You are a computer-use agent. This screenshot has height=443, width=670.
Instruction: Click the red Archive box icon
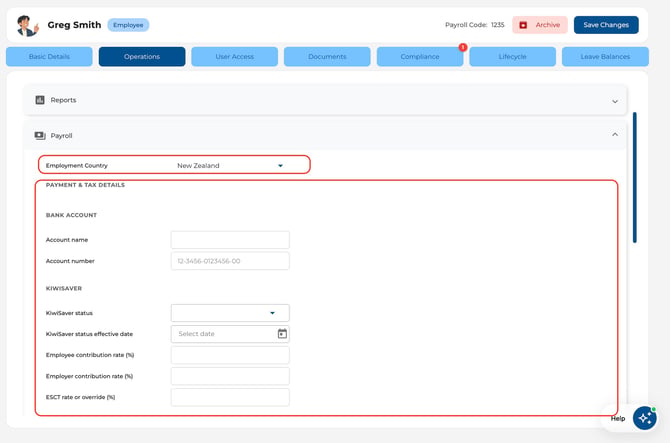[x=523, y=25]
